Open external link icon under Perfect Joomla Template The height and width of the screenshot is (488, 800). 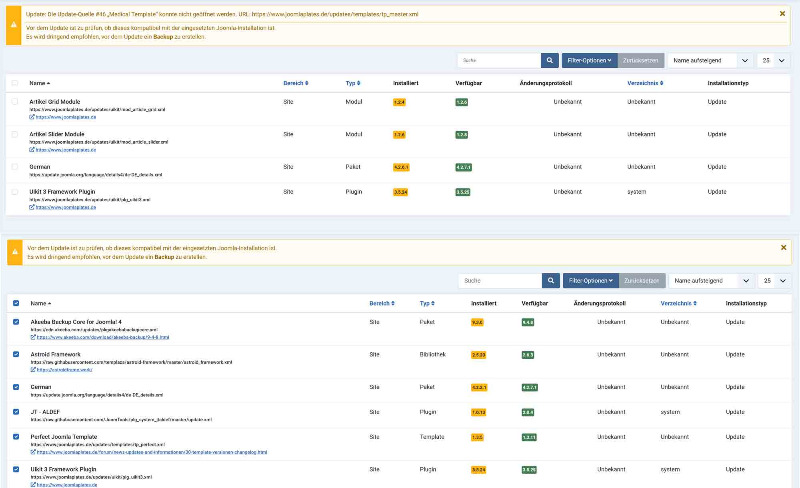click(33, 452)
